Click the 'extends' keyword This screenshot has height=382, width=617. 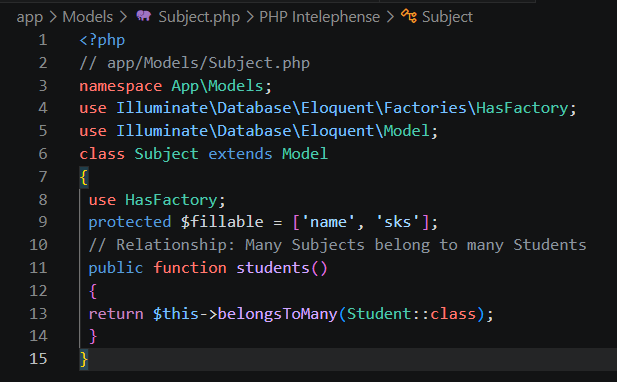(240, 154)
